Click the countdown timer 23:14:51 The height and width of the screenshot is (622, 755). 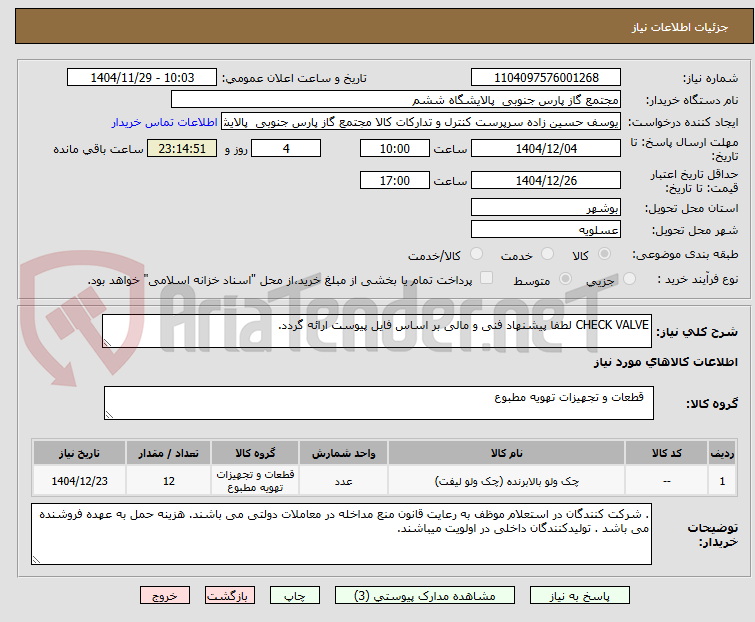[182, 148]
